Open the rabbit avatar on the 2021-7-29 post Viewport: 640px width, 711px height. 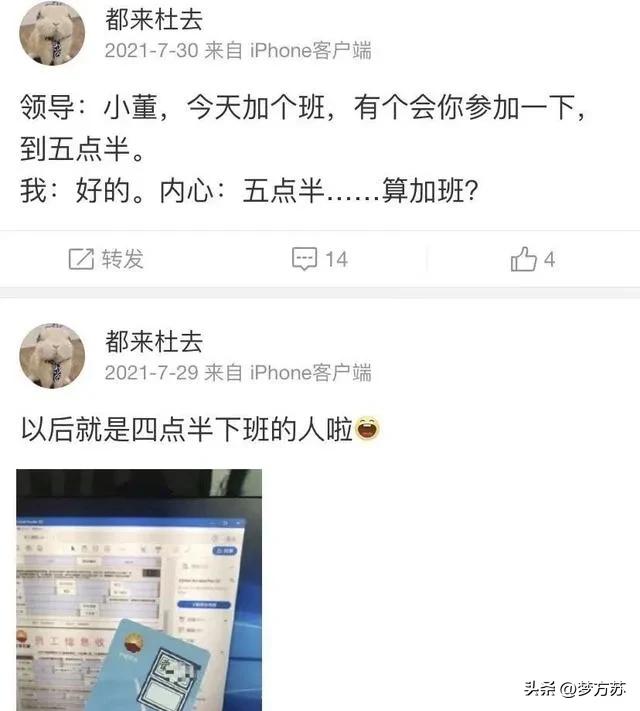(52, 356)
